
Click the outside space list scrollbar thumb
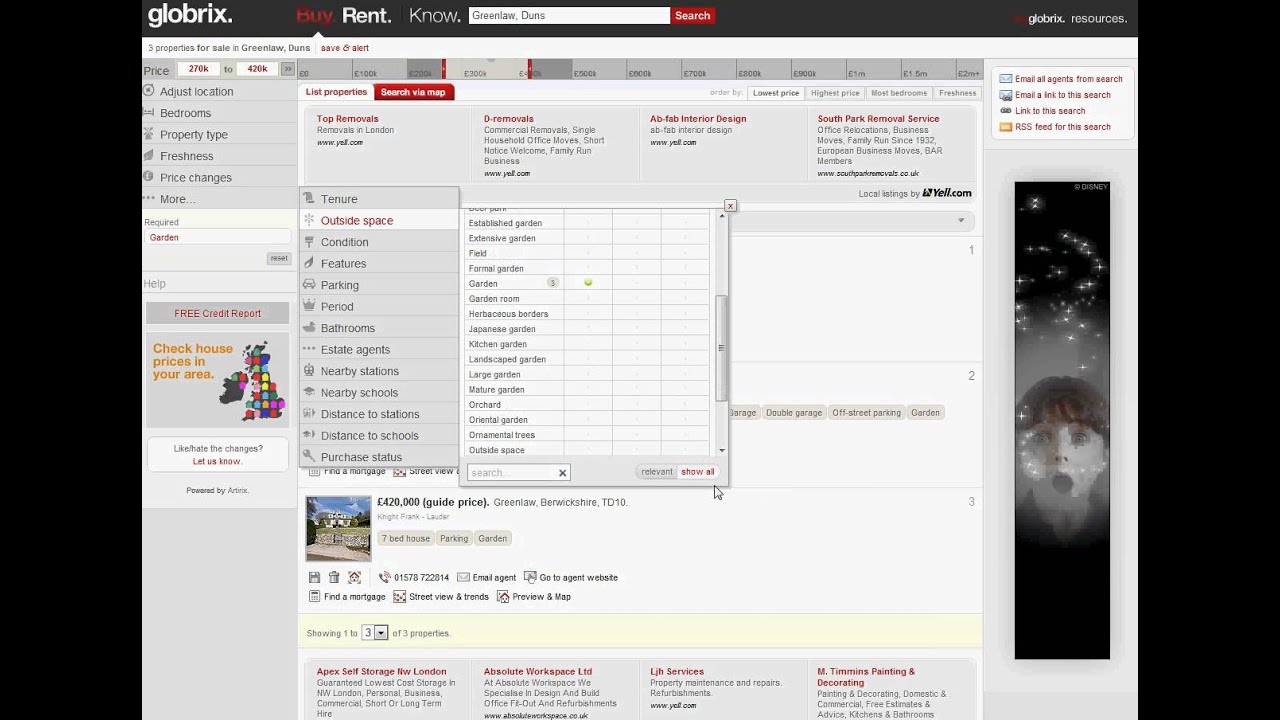[x=721, y=348]
